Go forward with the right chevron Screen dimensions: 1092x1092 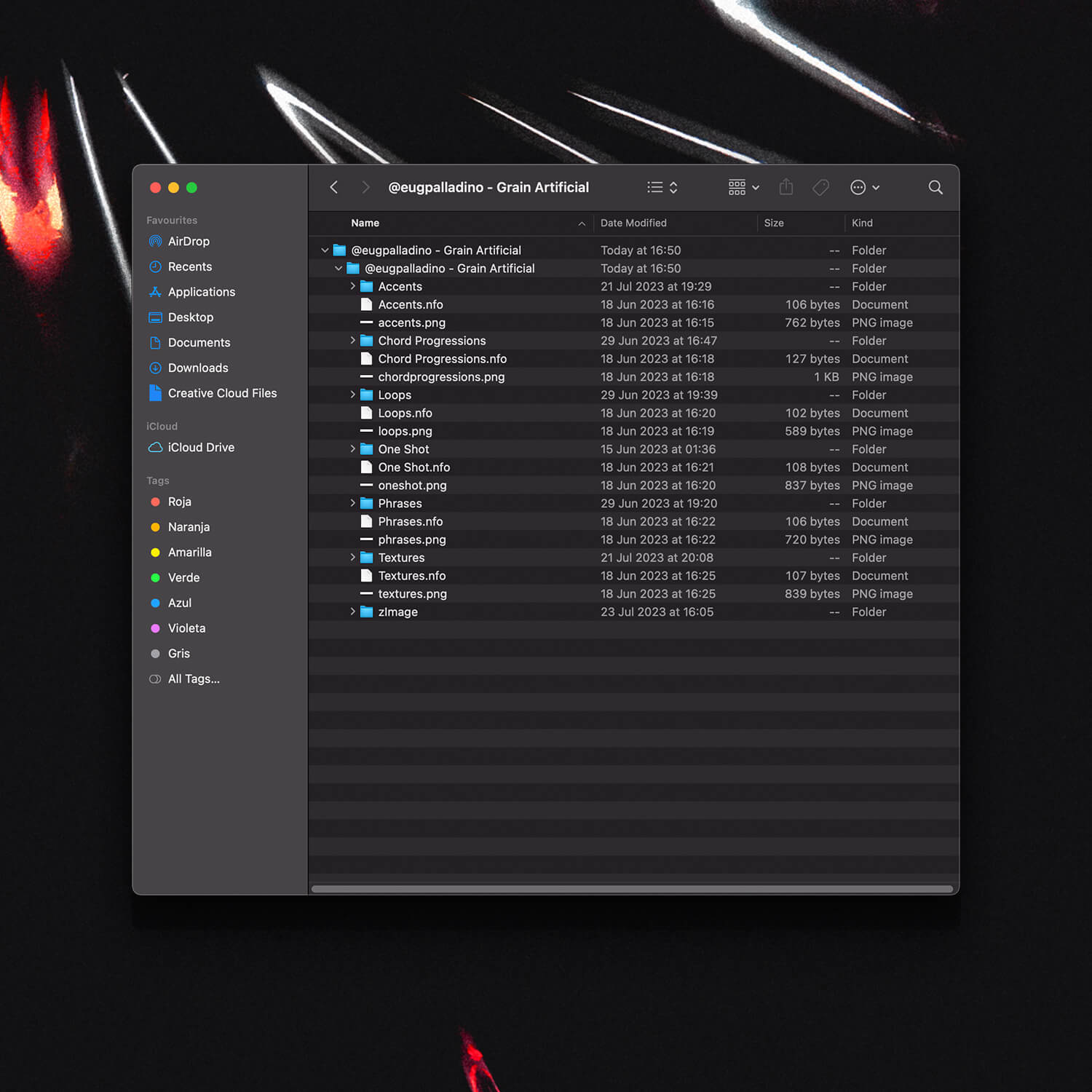365,187
